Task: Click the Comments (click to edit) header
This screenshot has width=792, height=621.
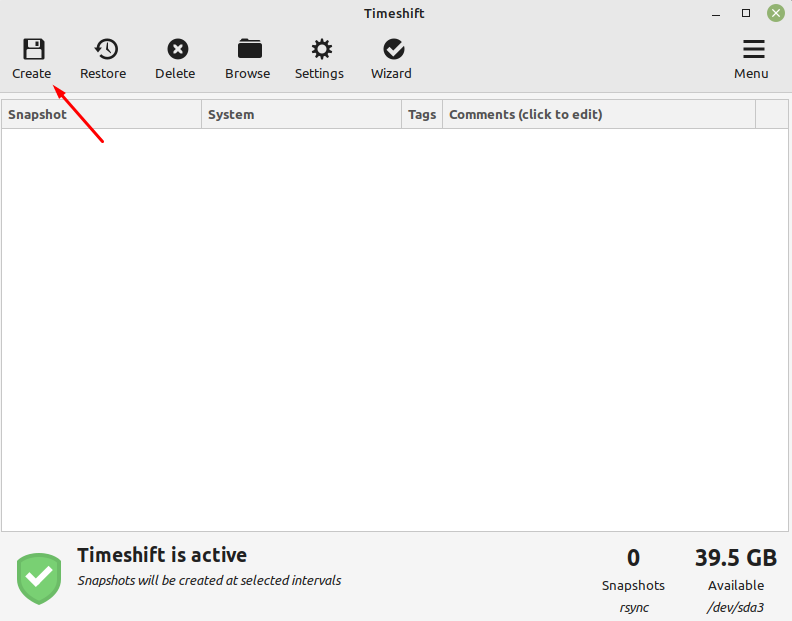Action: pos(599,114)
